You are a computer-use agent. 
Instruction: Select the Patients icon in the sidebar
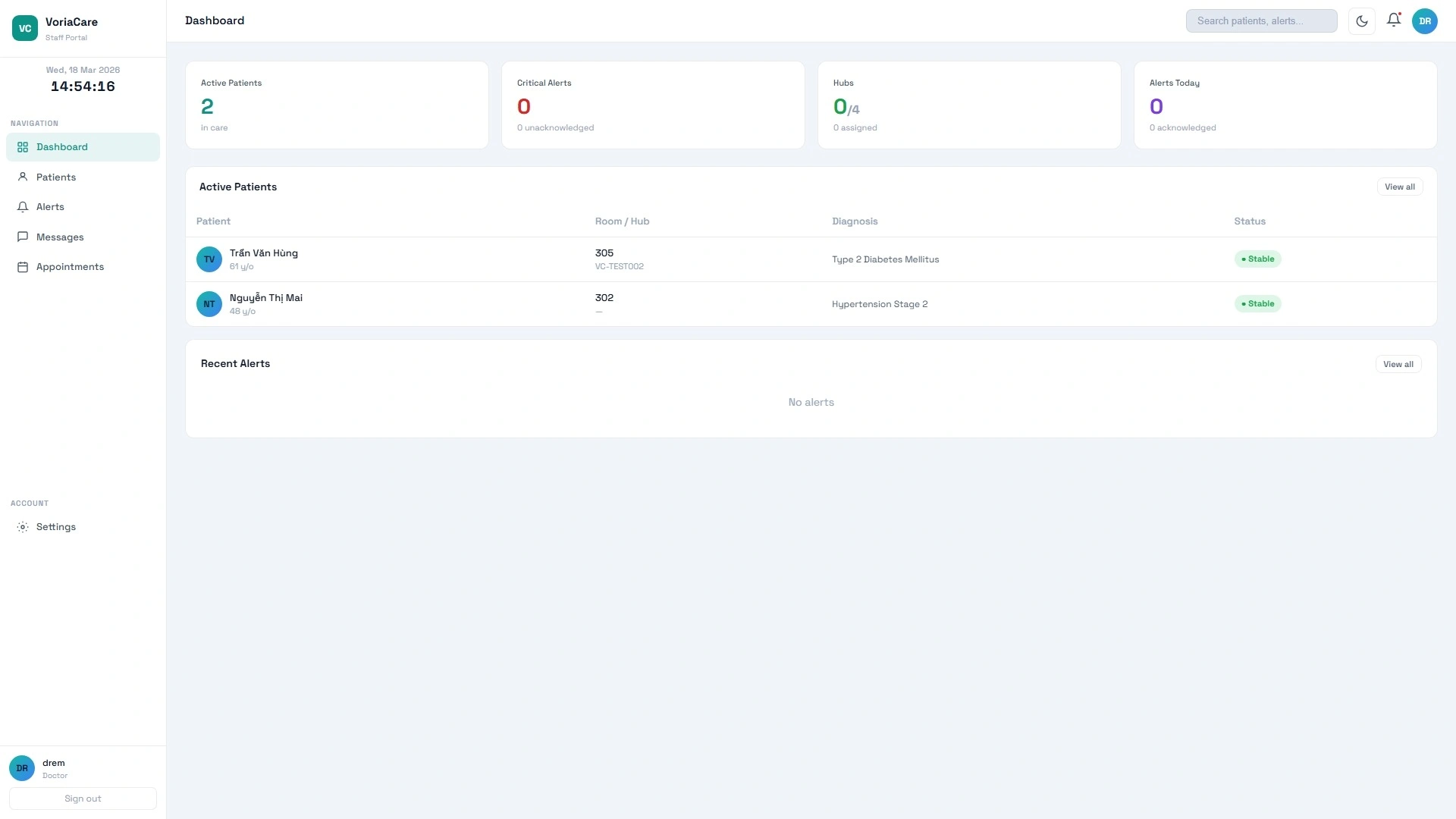point(23,177)
